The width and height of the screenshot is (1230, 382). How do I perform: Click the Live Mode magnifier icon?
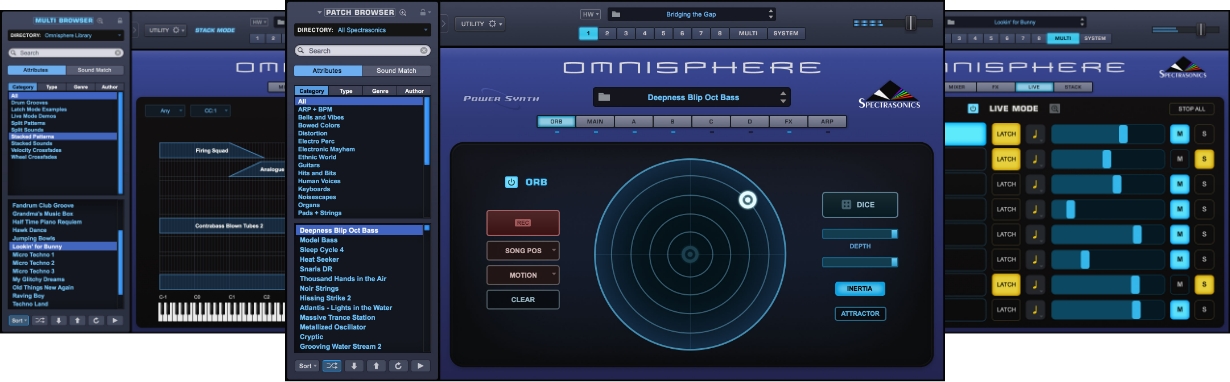tap(1054, 108)
